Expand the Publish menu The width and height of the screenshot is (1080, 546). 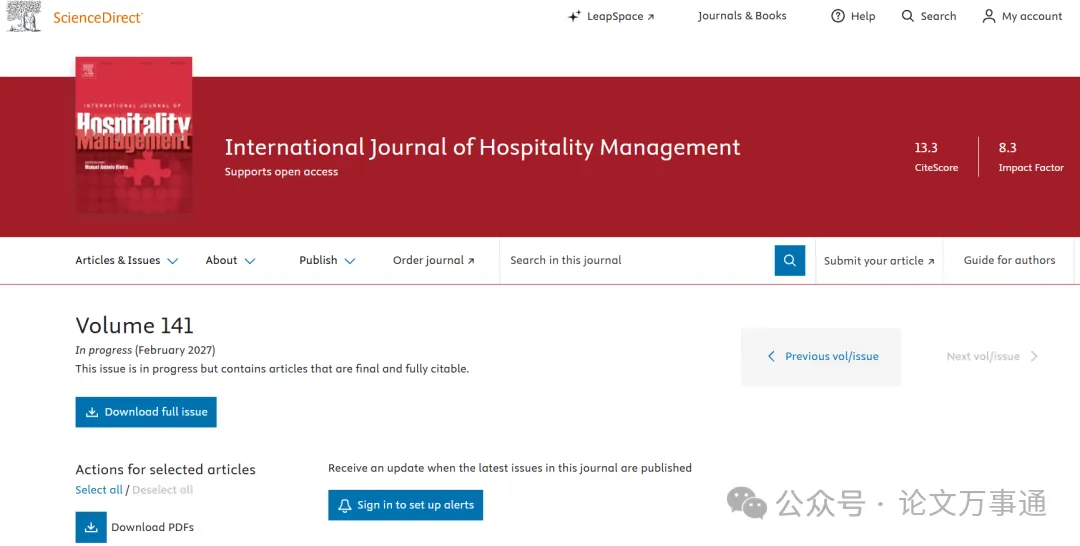pyautogui.click(x=327, y=260)
